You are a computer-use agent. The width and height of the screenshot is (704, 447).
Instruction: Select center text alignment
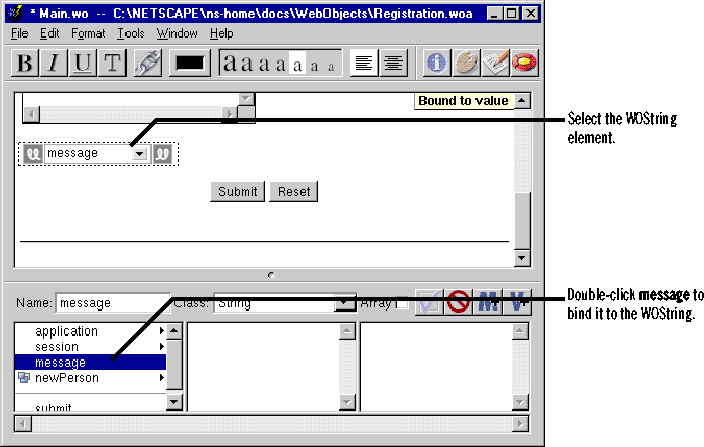tap(393, 63)
